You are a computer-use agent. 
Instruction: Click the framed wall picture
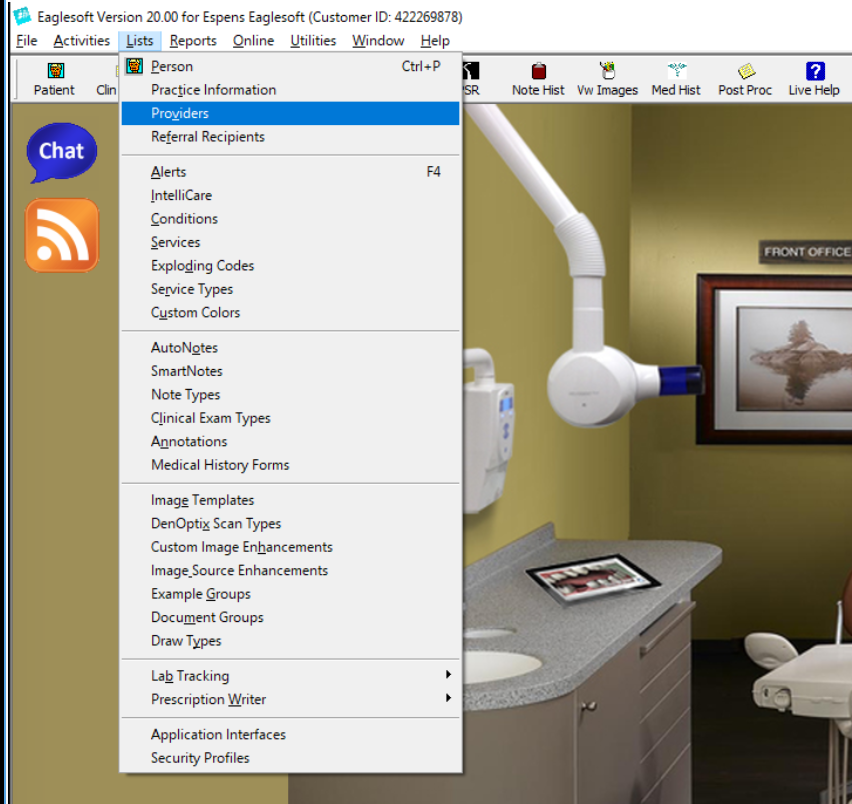tap(774, 360)
